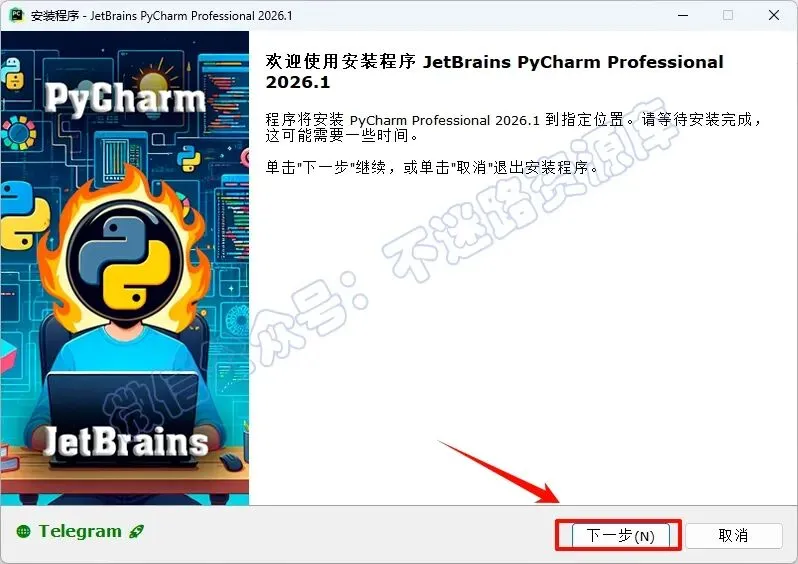Click the rocket icon after Telegram
The image size is (798, 564).
(x=136, y=532)
